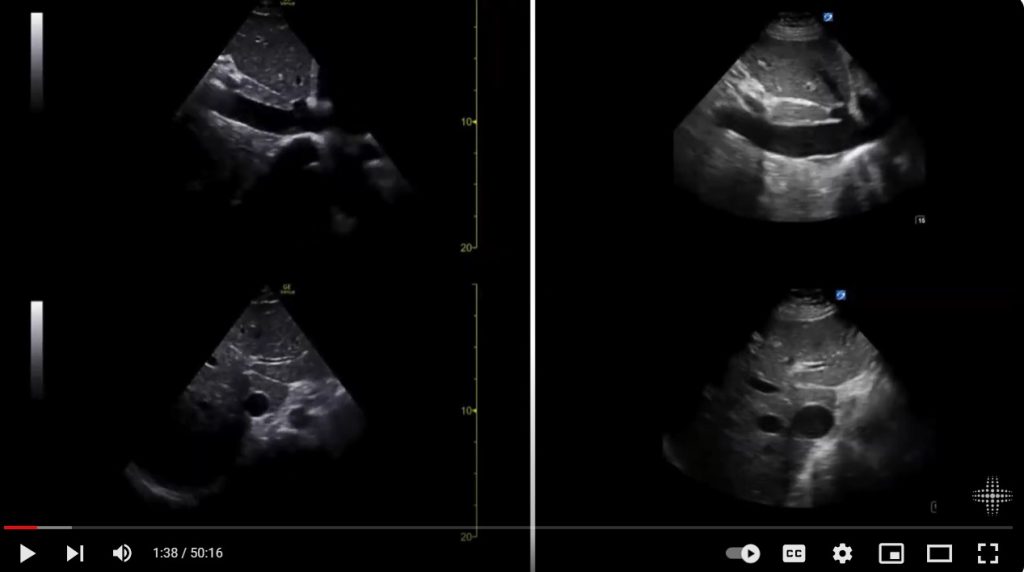Enable theater mode view
The height and width of the screenshot is (572, 1024).
[939, 553]
